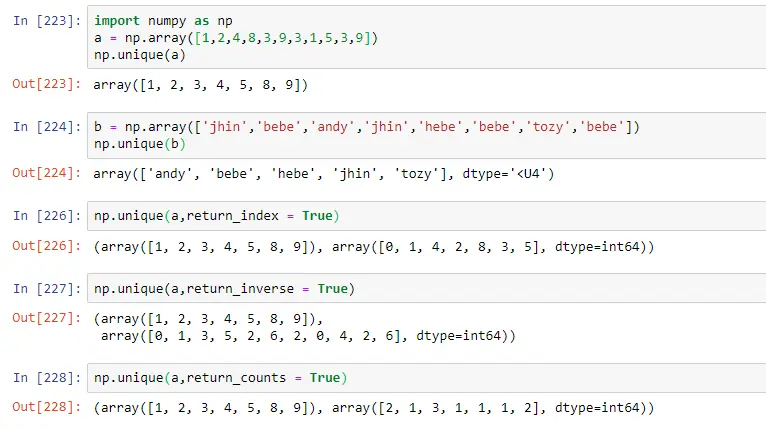Click second line 'array([0, 1, 3, 5, 2...' of Out[227]

pyautogui.click(x=308, y=336)
